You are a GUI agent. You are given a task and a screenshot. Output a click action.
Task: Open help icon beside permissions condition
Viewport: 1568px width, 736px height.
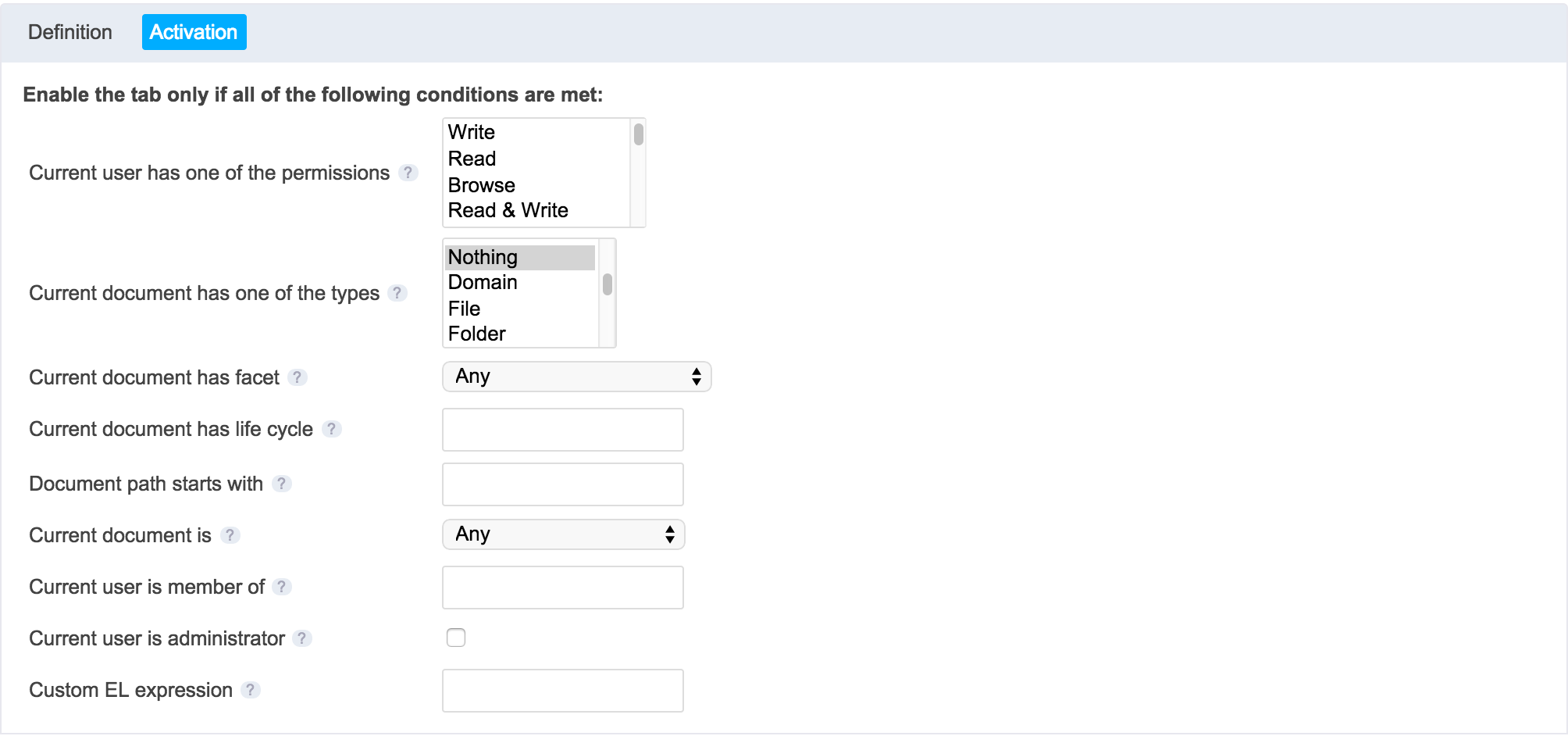point(408,173)
